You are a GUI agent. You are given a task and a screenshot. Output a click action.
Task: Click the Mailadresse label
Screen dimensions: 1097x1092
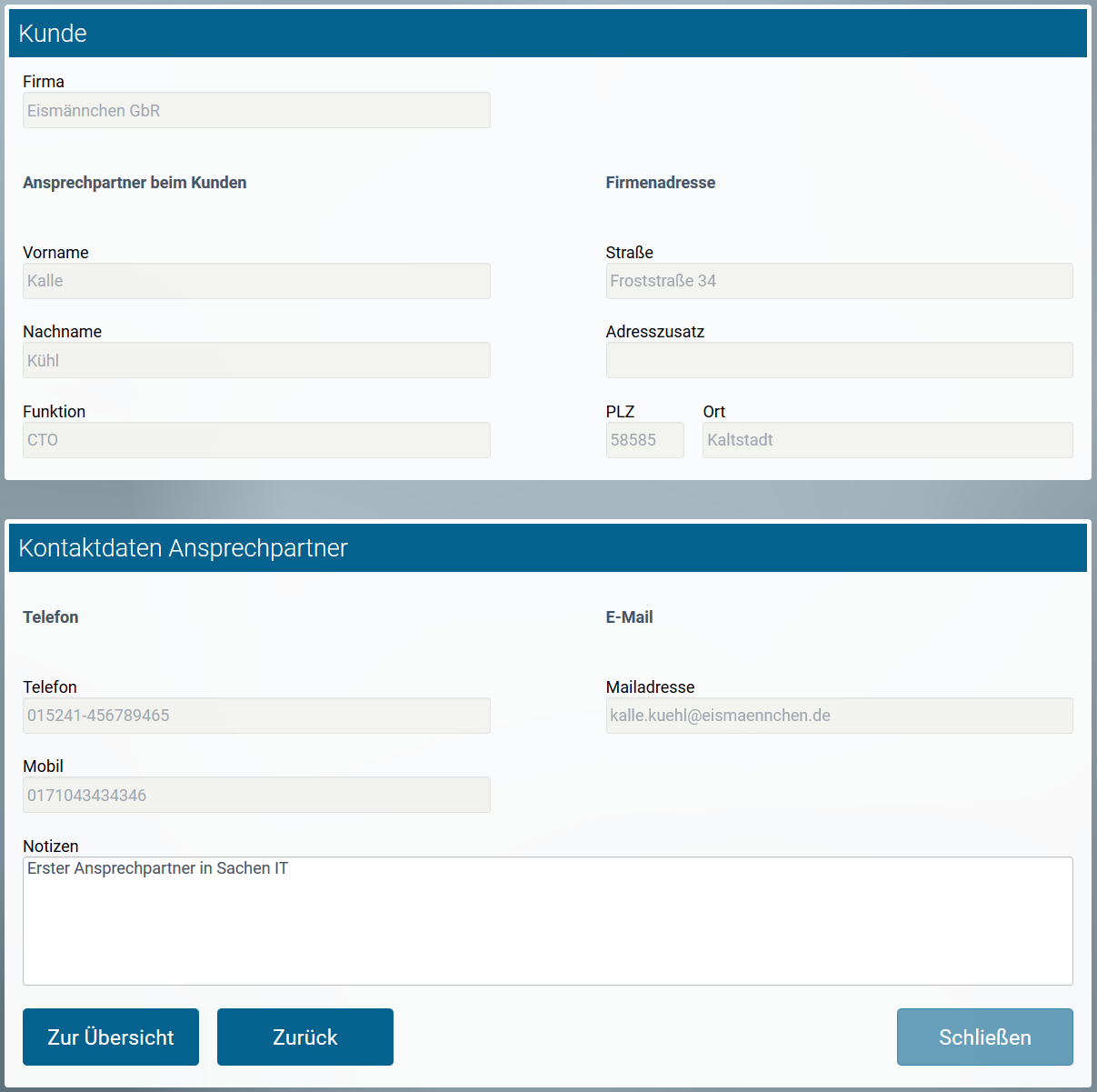[x=650, y=687]
